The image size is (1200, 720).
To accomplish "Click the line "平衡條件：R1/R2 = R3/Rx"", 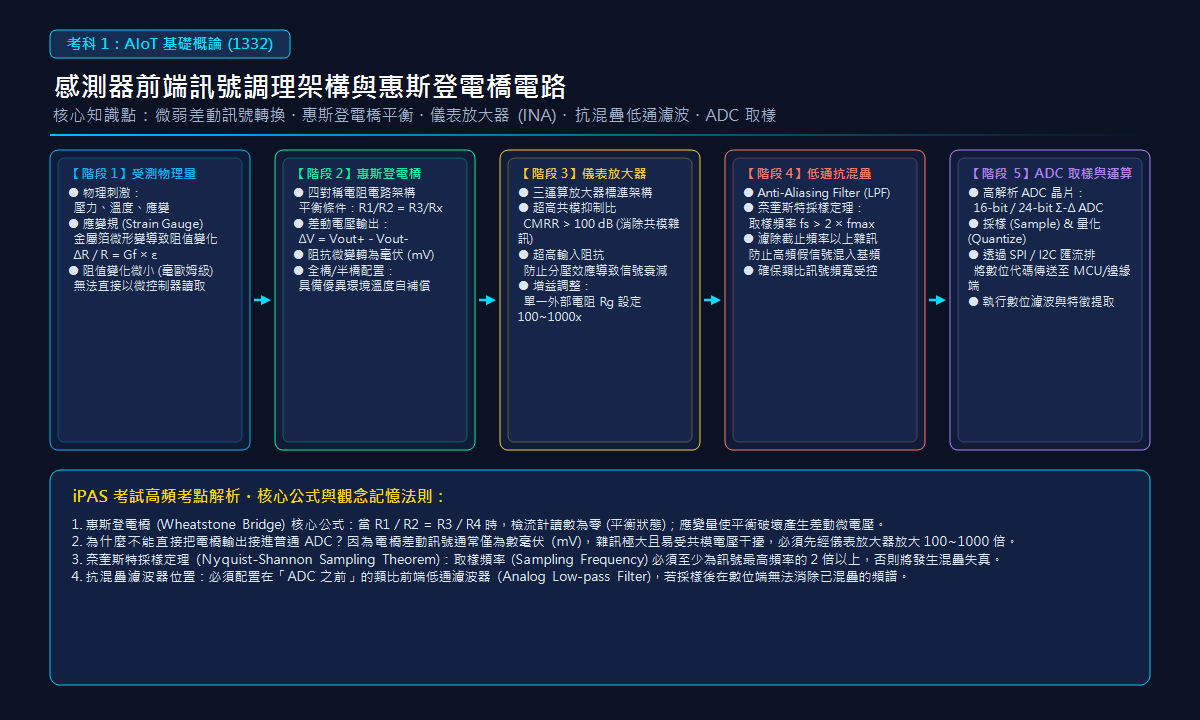I will 370,207.
